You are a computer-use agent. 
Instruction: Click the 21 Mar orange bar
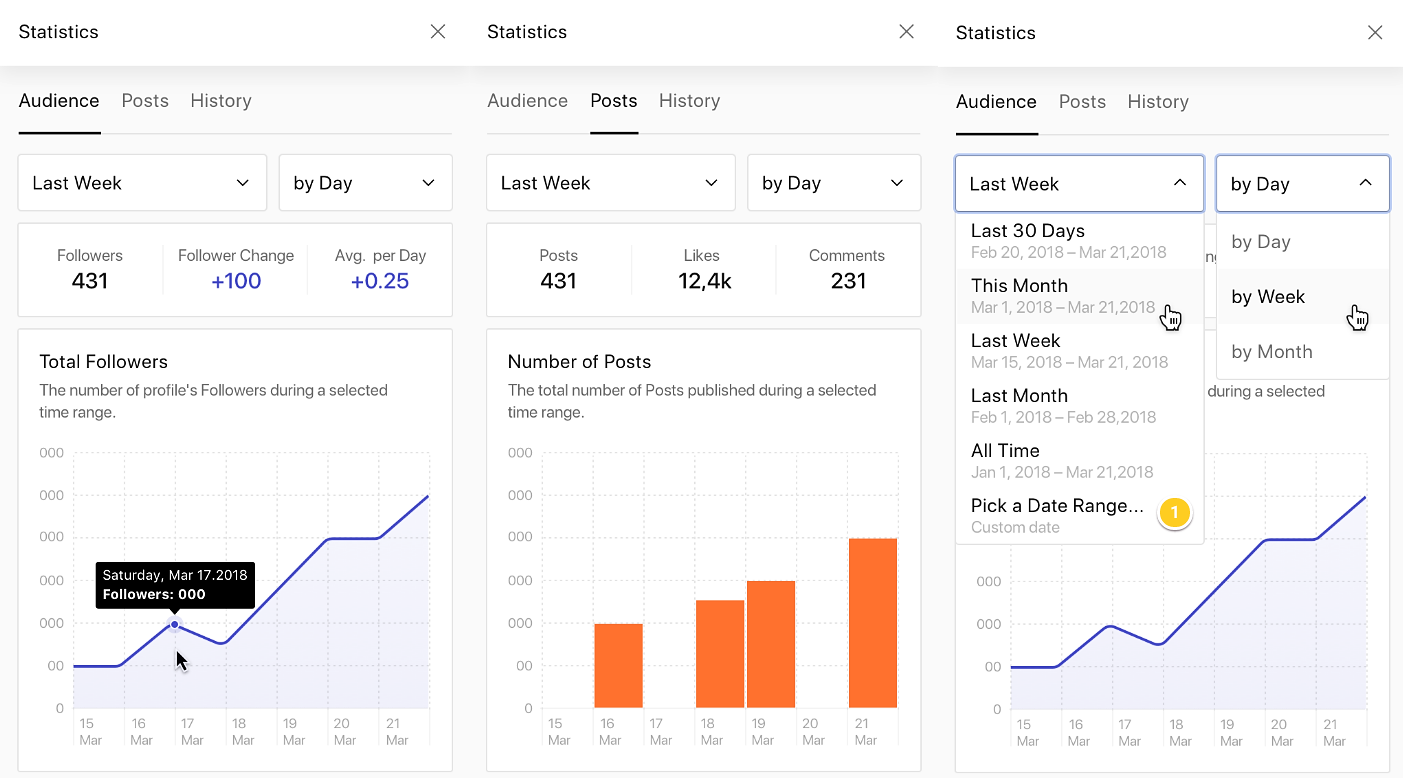[873, 623]
